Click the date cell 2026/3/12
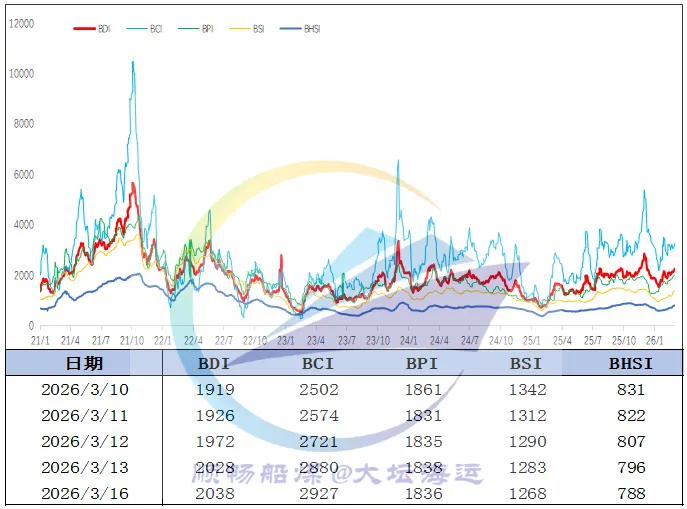Viewport: 687px width, 509px height. [85, 442]
